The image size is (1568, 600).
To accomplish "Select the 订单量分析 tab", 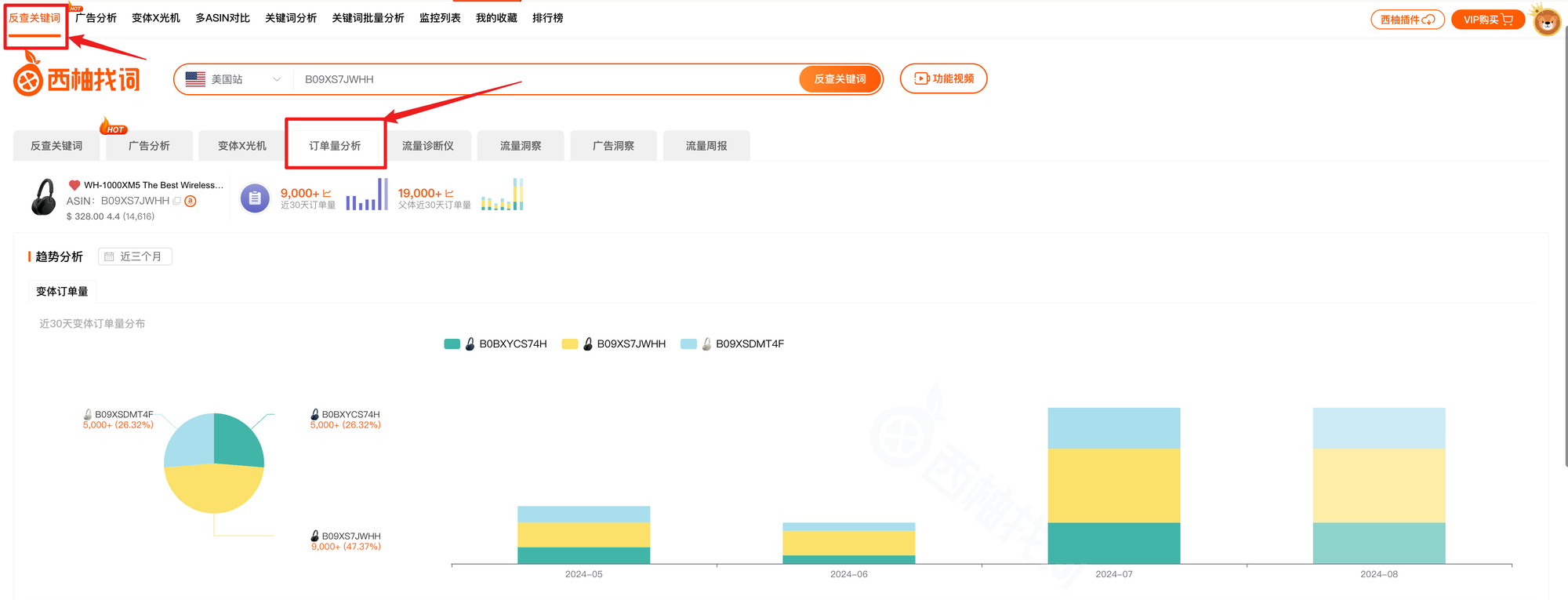I will click(335, 146).
